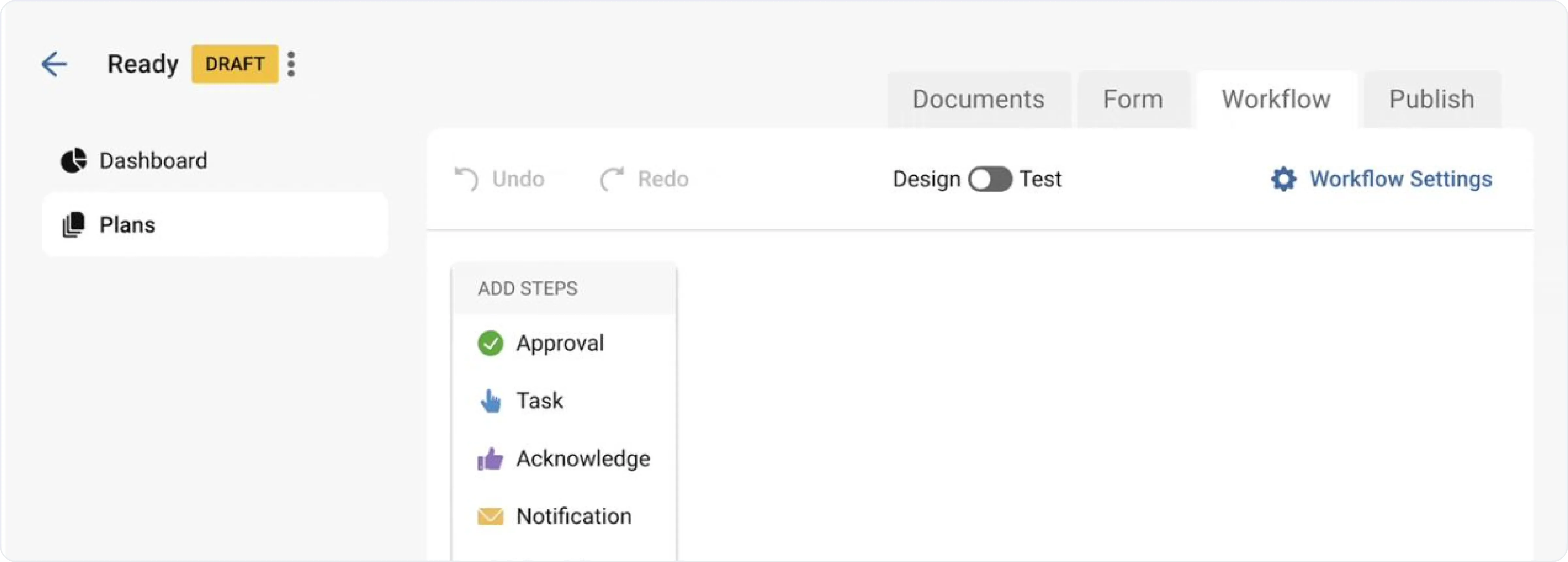Click the DRAFT status badge
Screen dimensions: 1568x562
click(235, 64)
